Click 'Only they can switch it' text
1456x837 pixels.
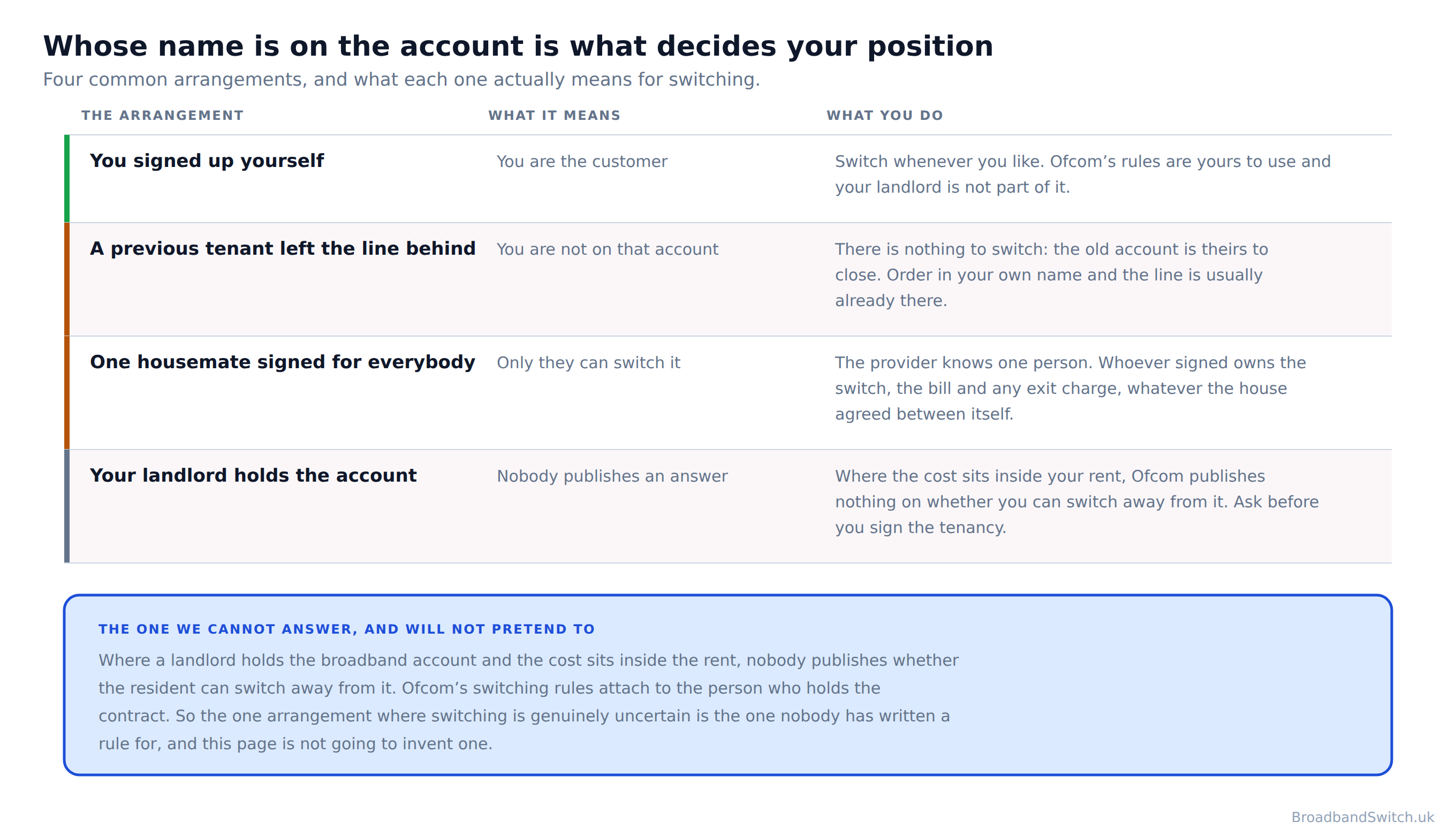588,363
